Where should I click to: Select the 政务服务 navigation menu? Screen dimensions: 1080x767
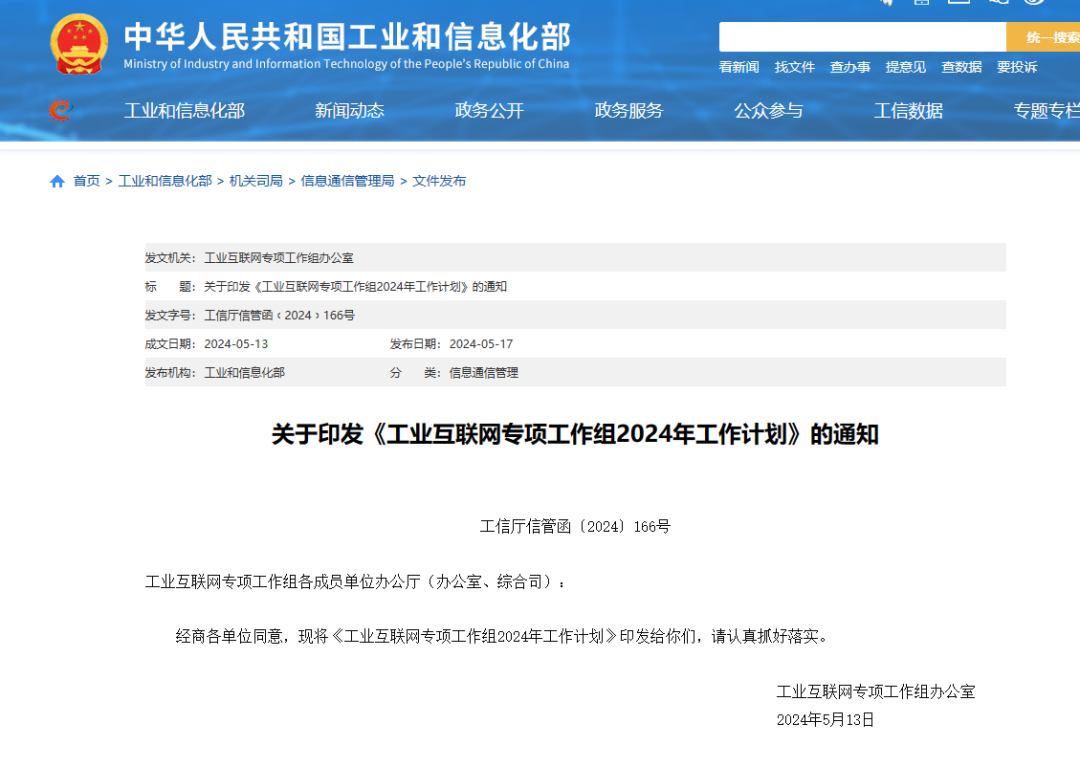coord(629,111)
